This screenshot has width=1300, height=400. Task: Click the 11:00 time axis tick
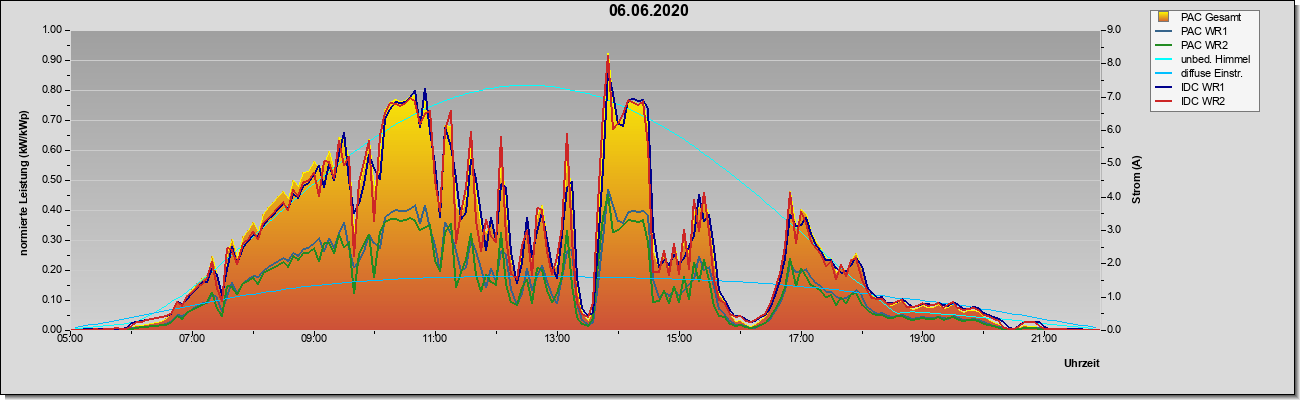pos(435,339)
